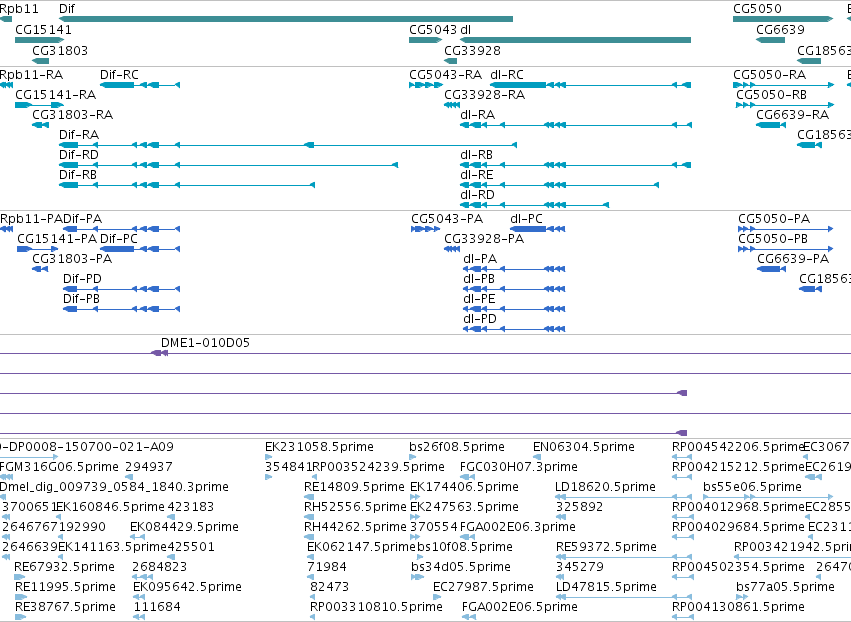851x622 pixels.
Task: Click the EC27987.5prime EST label
Action: coord(484,587)
